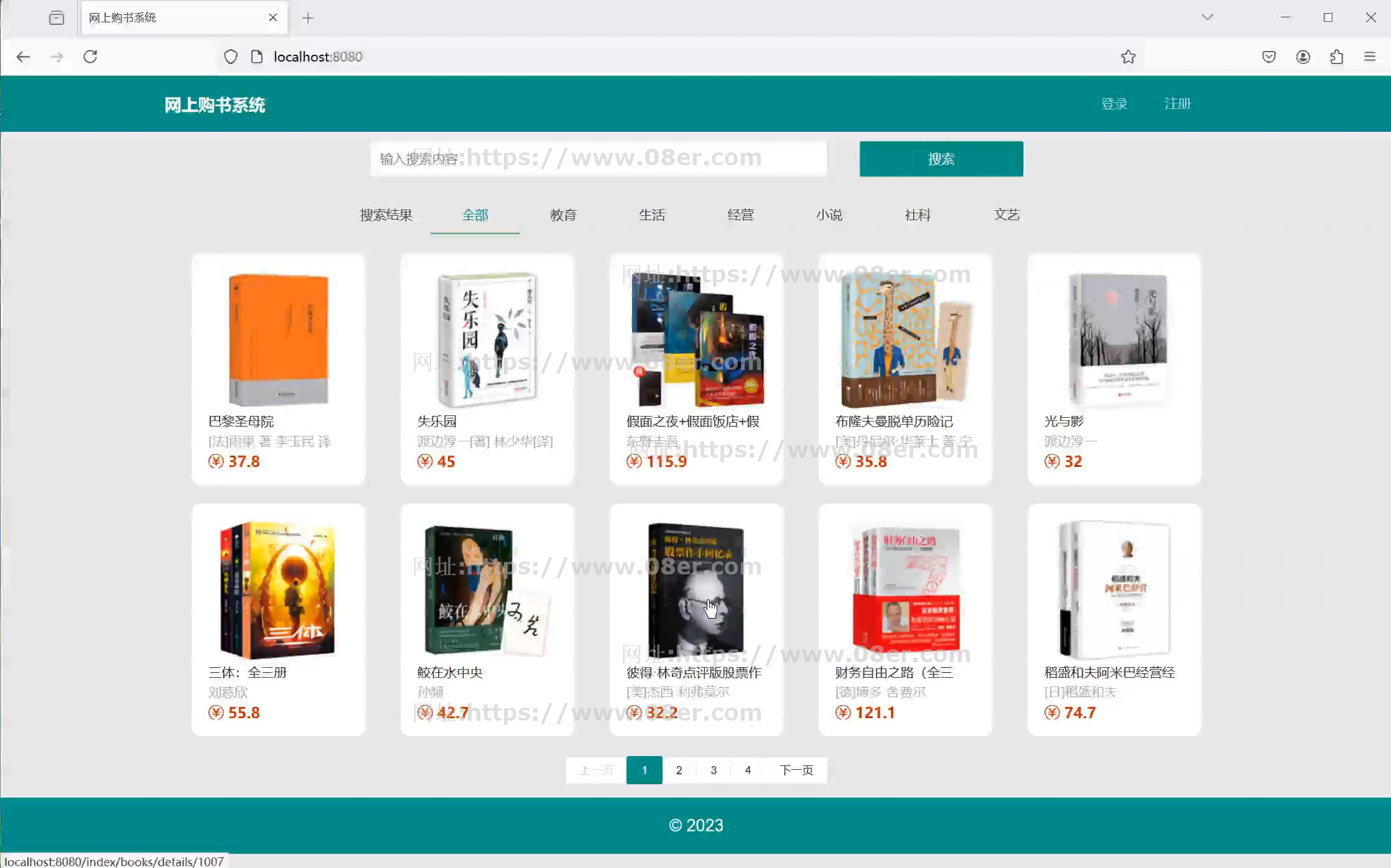The image size is (1391, 868).
Task: Click the 上一页 previous page button
Action: [x=596, y=770]
